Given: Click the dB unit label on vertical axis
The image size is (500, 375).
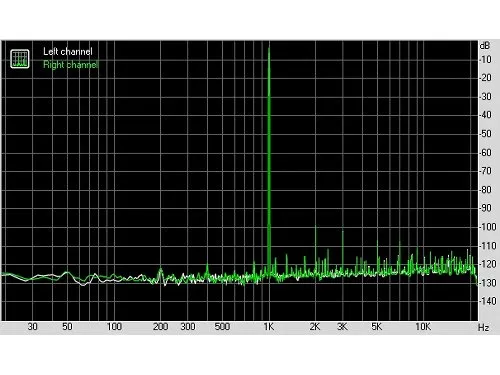Looking at the screenshot, I should point(485,45).
